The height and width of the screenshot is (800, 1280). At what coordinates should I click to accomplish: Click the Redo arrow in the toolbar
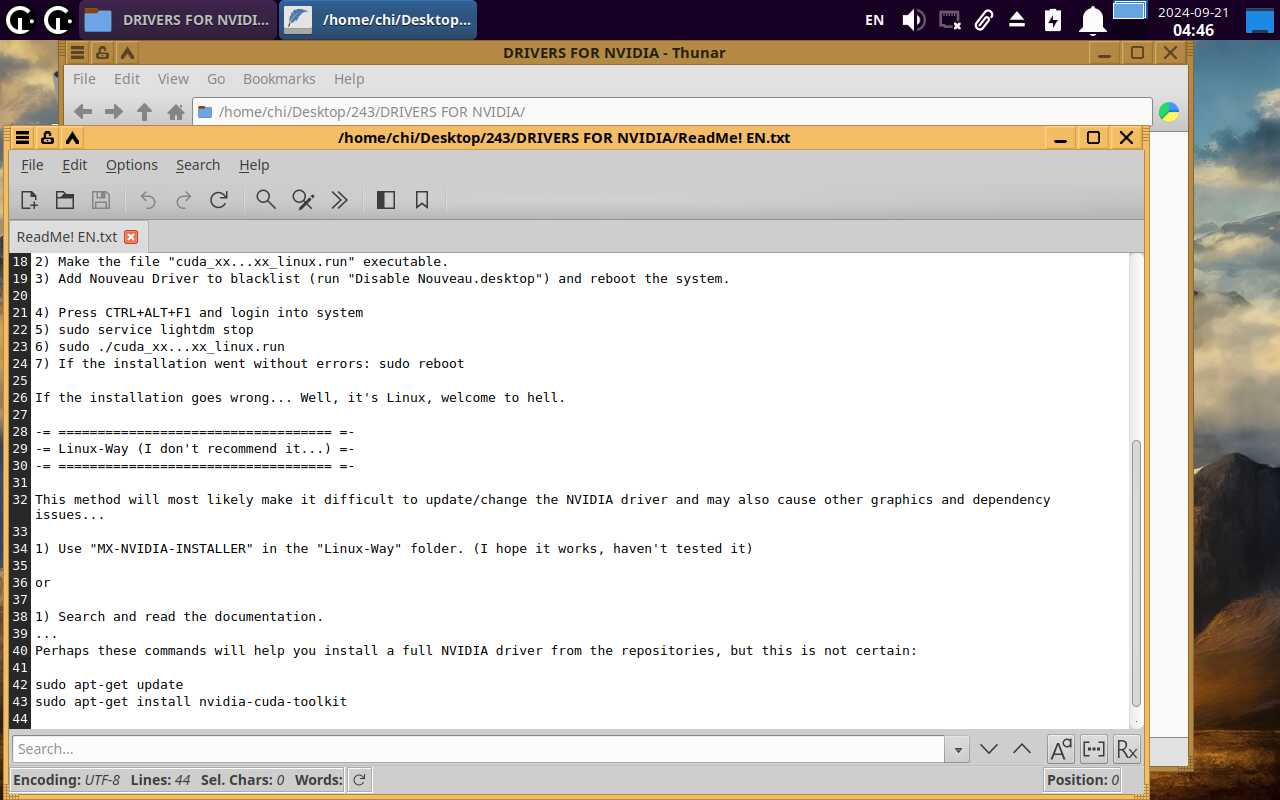(x=184, y=200)
